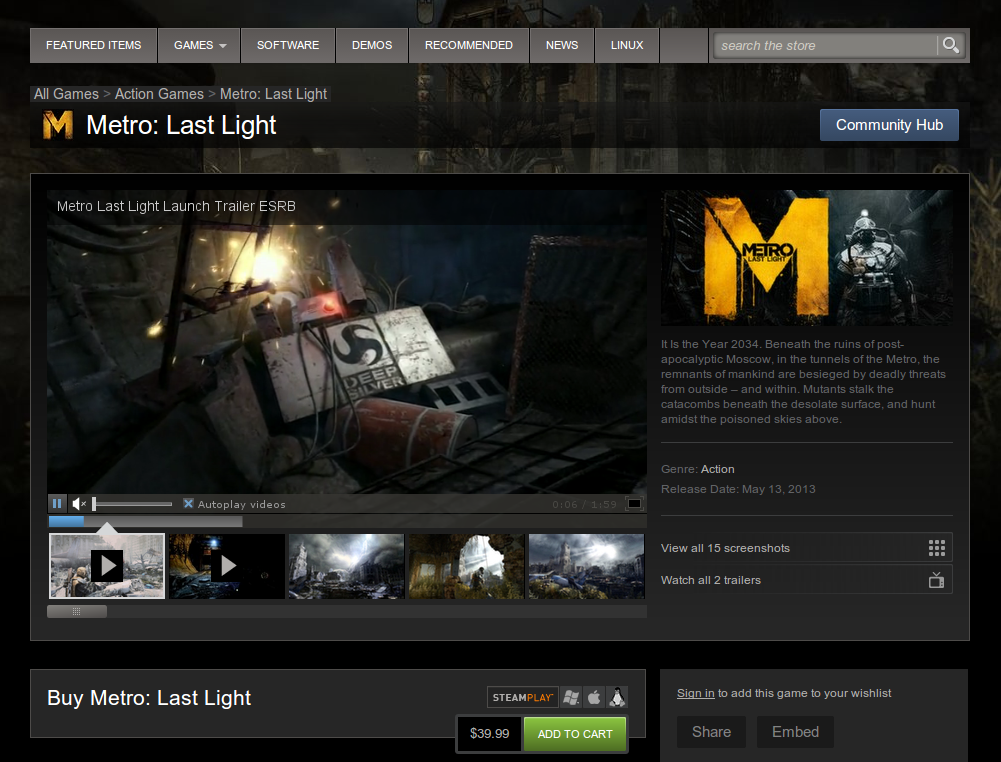Click the Release Date May 13, 2013 text
Viewport: 1001px width, 762px height.
pyautogui.click(x=738, y=489)
